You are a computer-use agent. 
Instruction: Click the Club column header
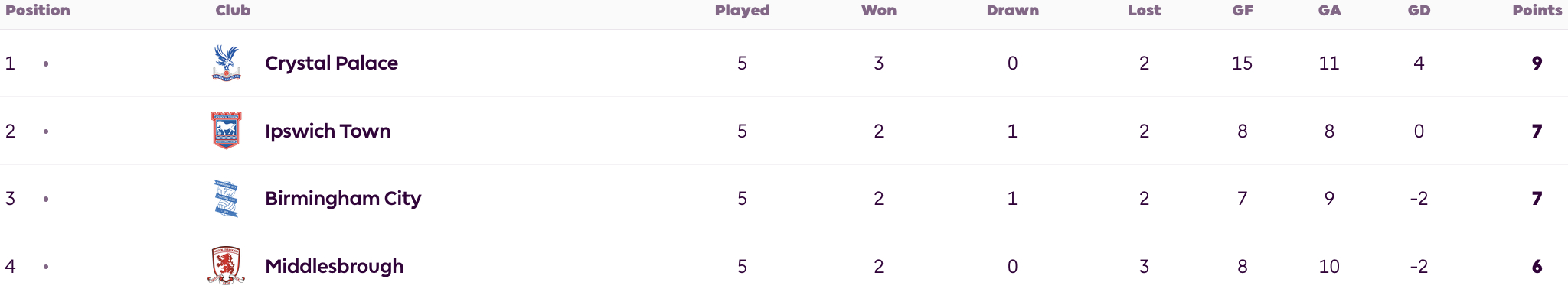(x=233, y=10)
